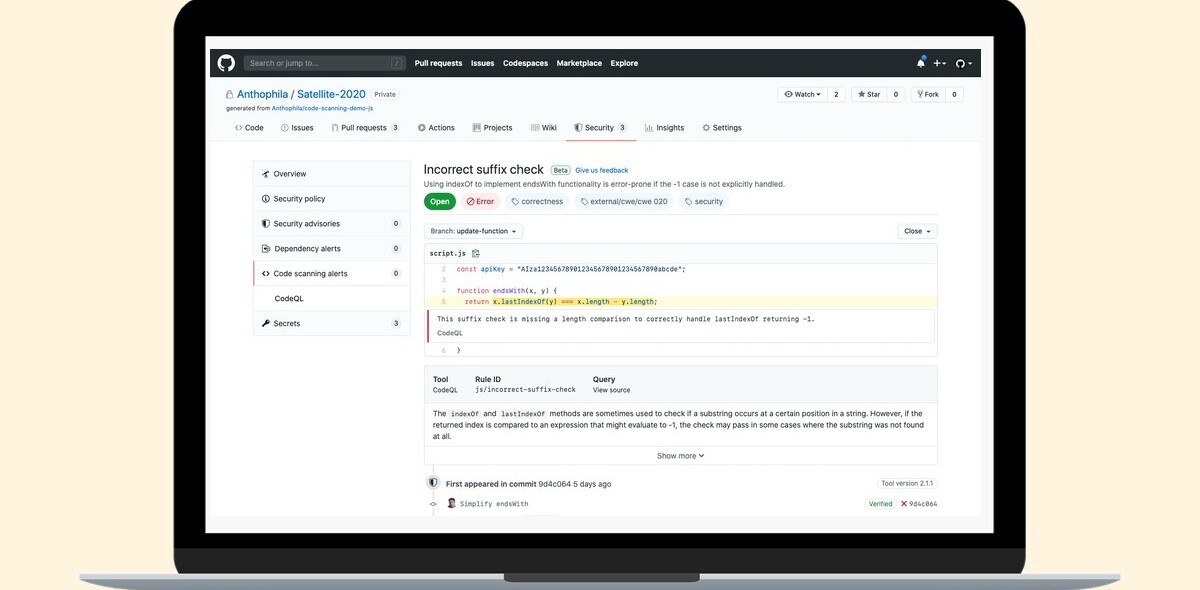Click the shield icon near First appeared in commit
1200x590 pixels.
click(x=433, y=482)
